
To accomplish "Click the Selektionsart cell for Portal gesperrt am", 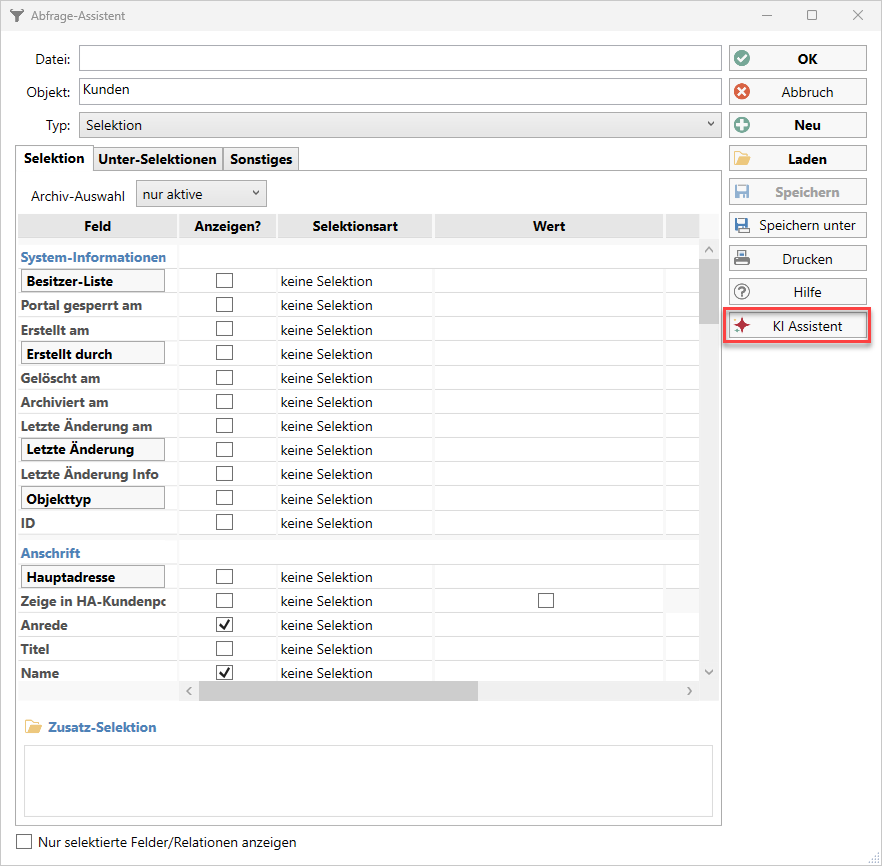I will [355, 305].
